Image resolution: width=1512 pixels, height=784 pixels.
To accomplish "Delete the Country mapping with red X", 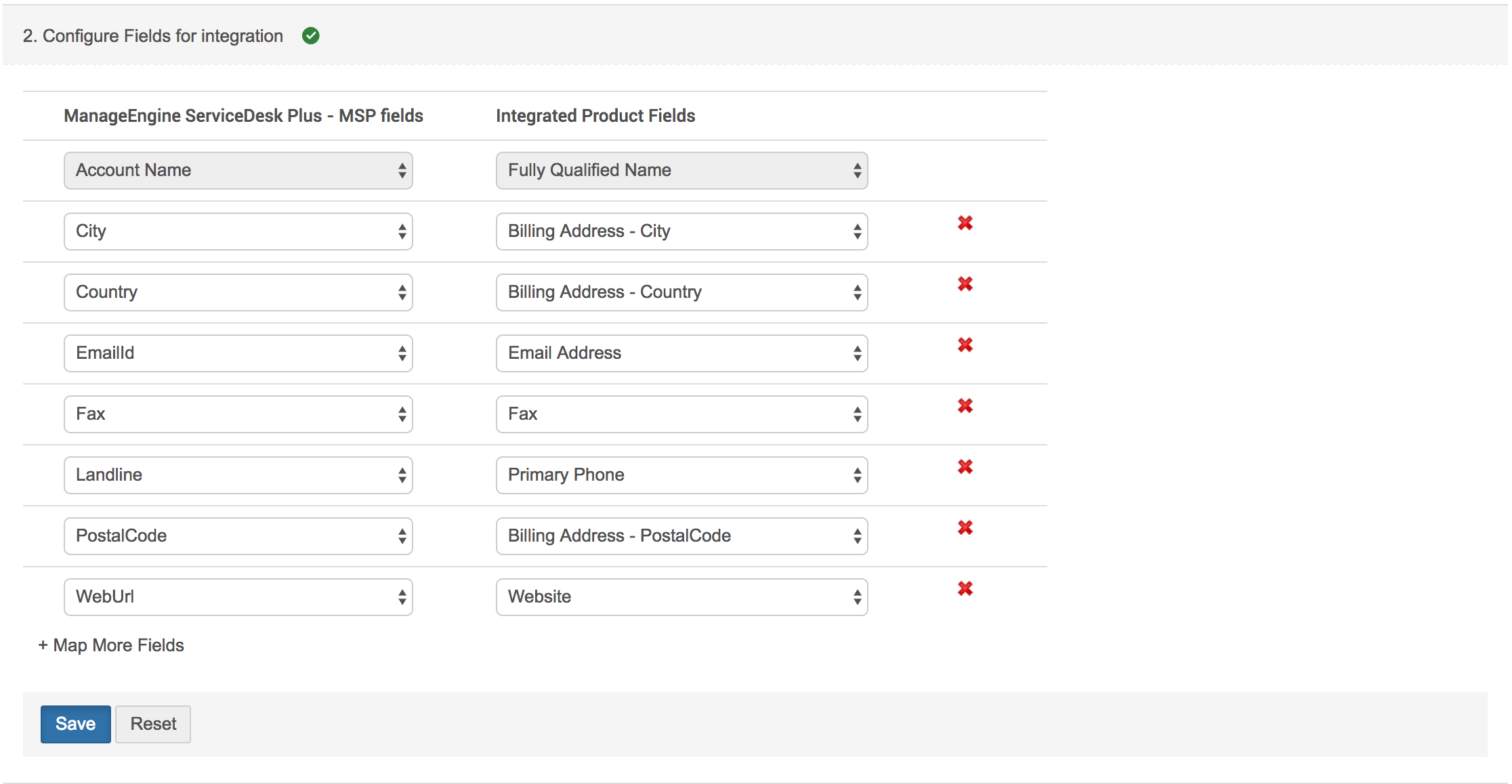I will tap(965, 284).
